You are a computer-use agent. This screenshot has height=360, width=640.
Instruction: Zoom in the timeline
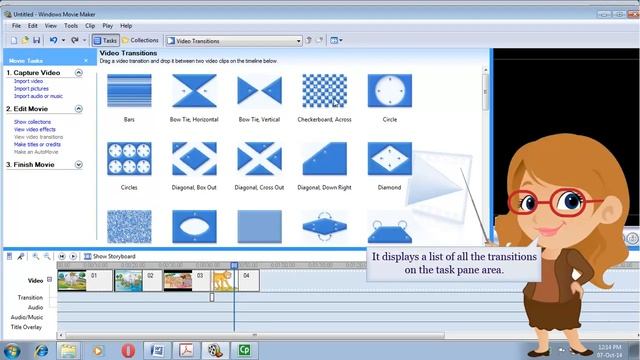(x=36, y=256)
